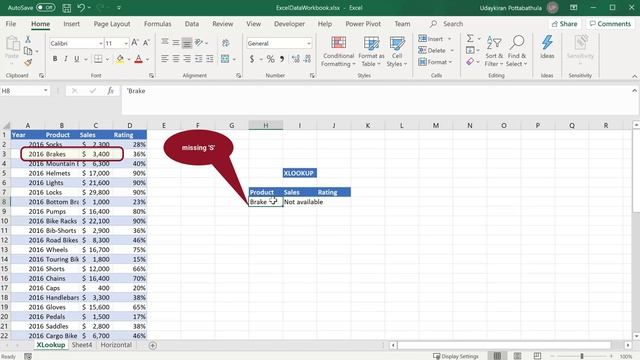Expand the formula bar chevron
The width and height of the screenshot is (640, 360).
tap(634, 91)
